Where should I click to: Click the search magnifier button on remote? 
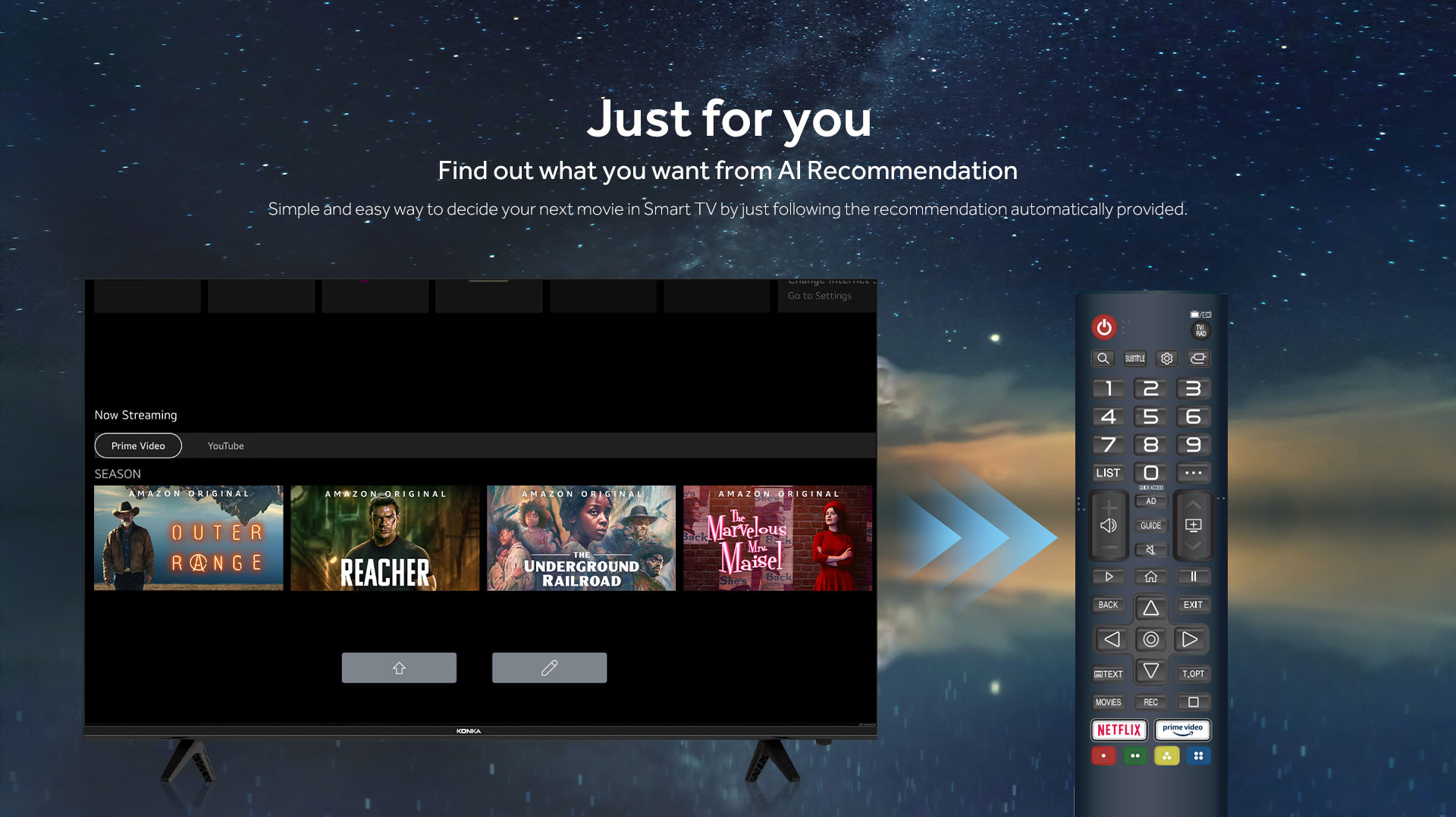(1103, 358)
